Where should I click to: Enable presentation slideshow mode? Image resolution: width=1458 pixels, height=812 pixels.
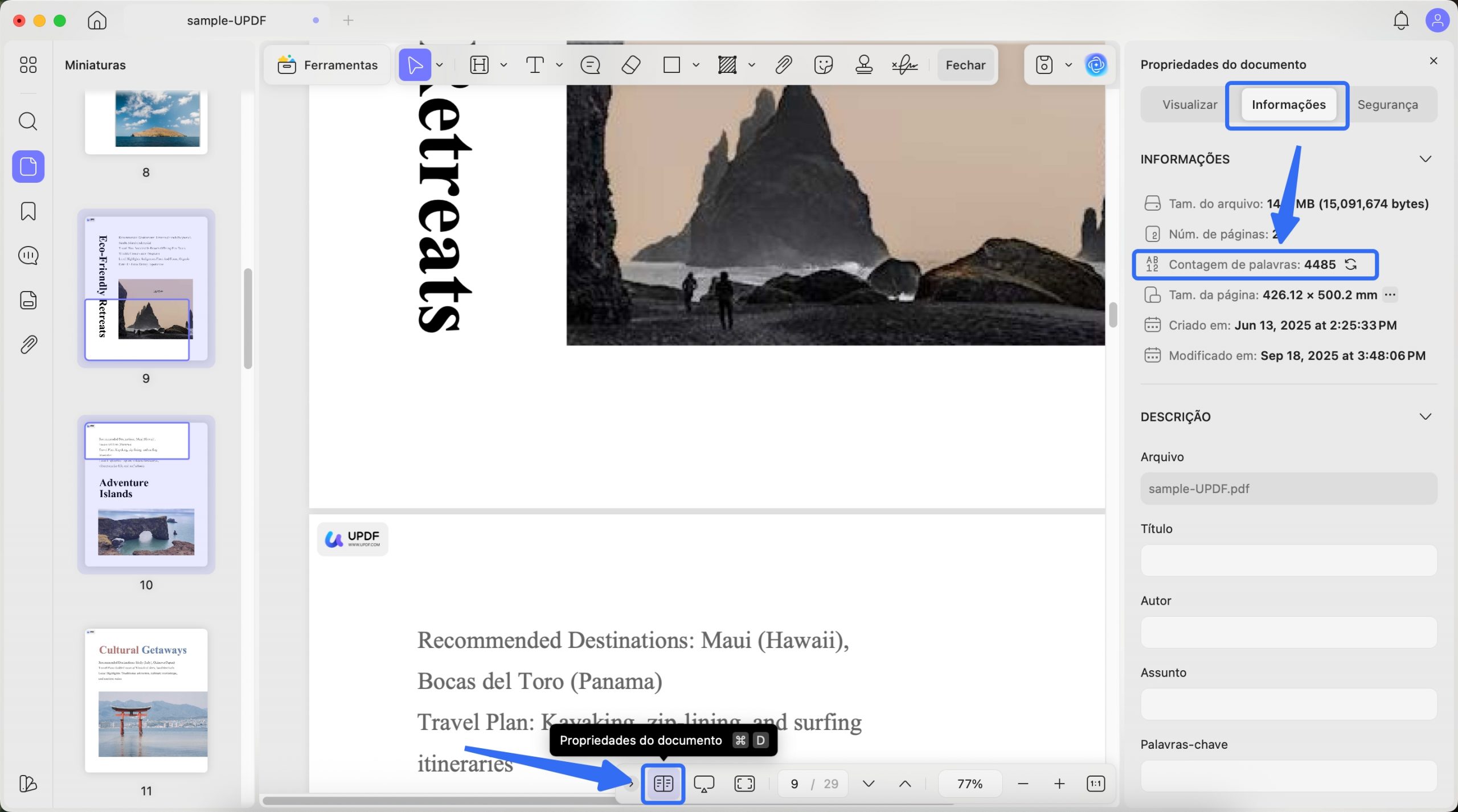coord(704,784)
